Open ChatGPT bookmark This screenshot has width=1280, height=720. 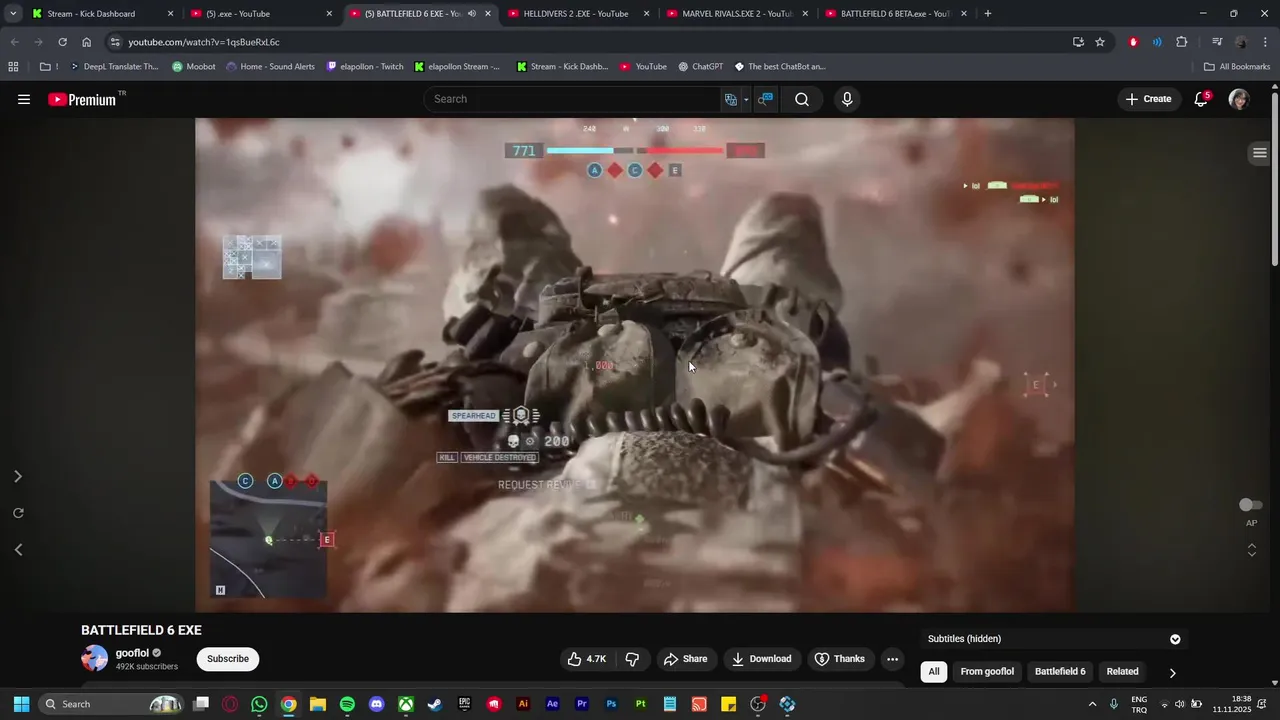[x=700, y=67]
